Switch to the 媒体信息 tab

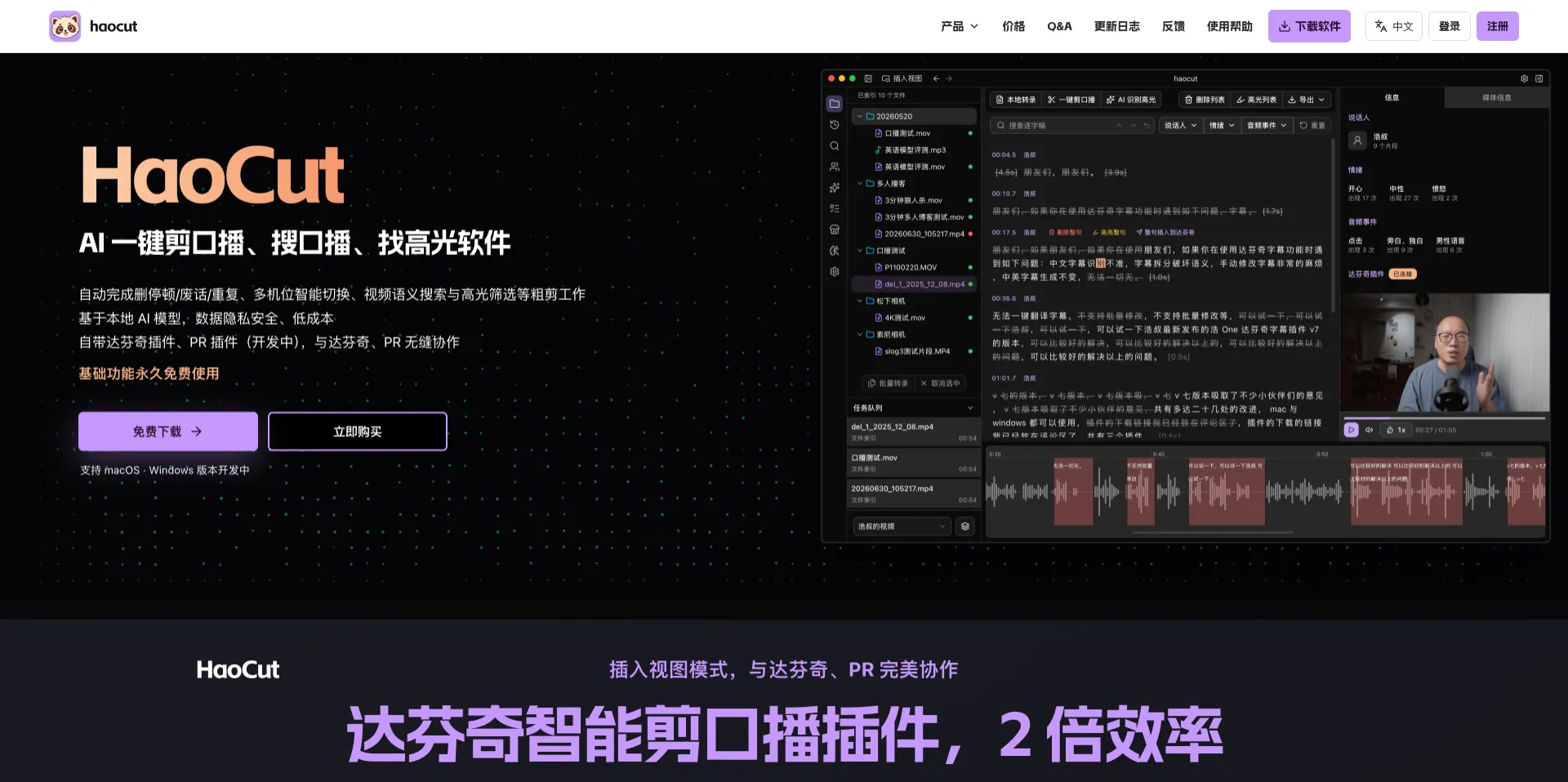[x=1497, y=98]
